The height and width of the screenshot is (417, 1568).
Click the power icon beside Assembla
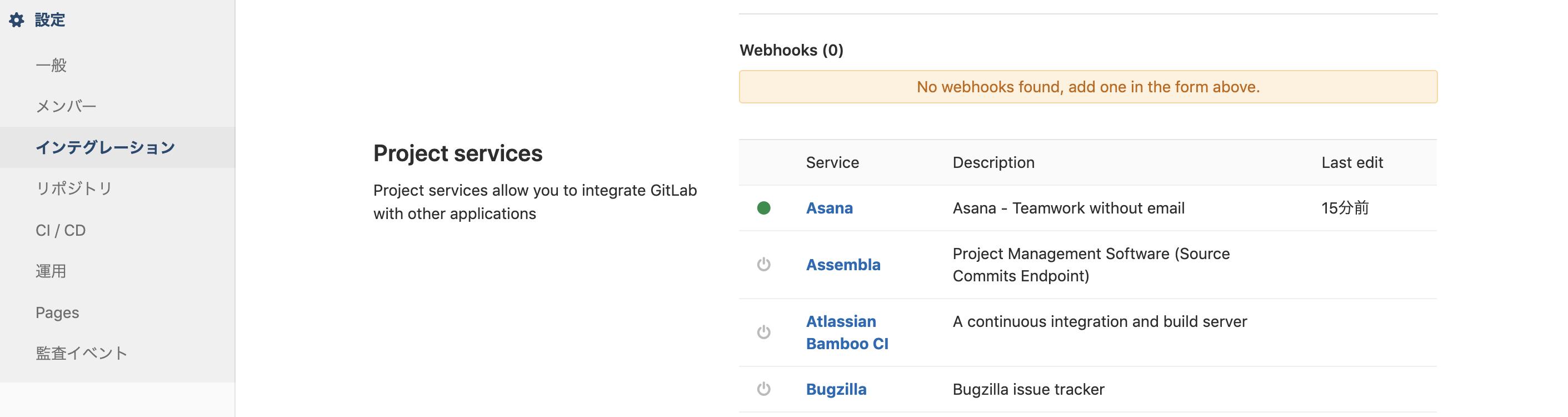[x=763, y=264]
